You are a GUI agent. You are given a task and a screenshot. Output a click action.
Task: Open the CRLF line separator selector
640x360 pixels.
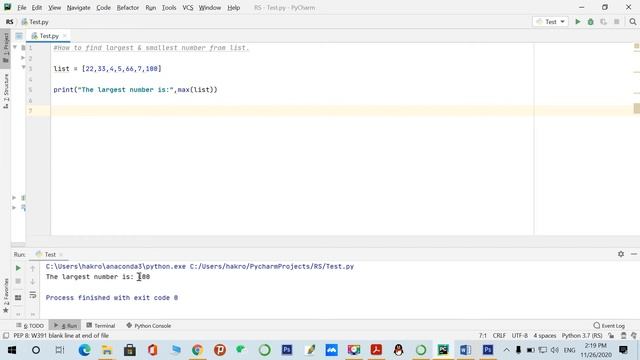click(x=499, y=336)
